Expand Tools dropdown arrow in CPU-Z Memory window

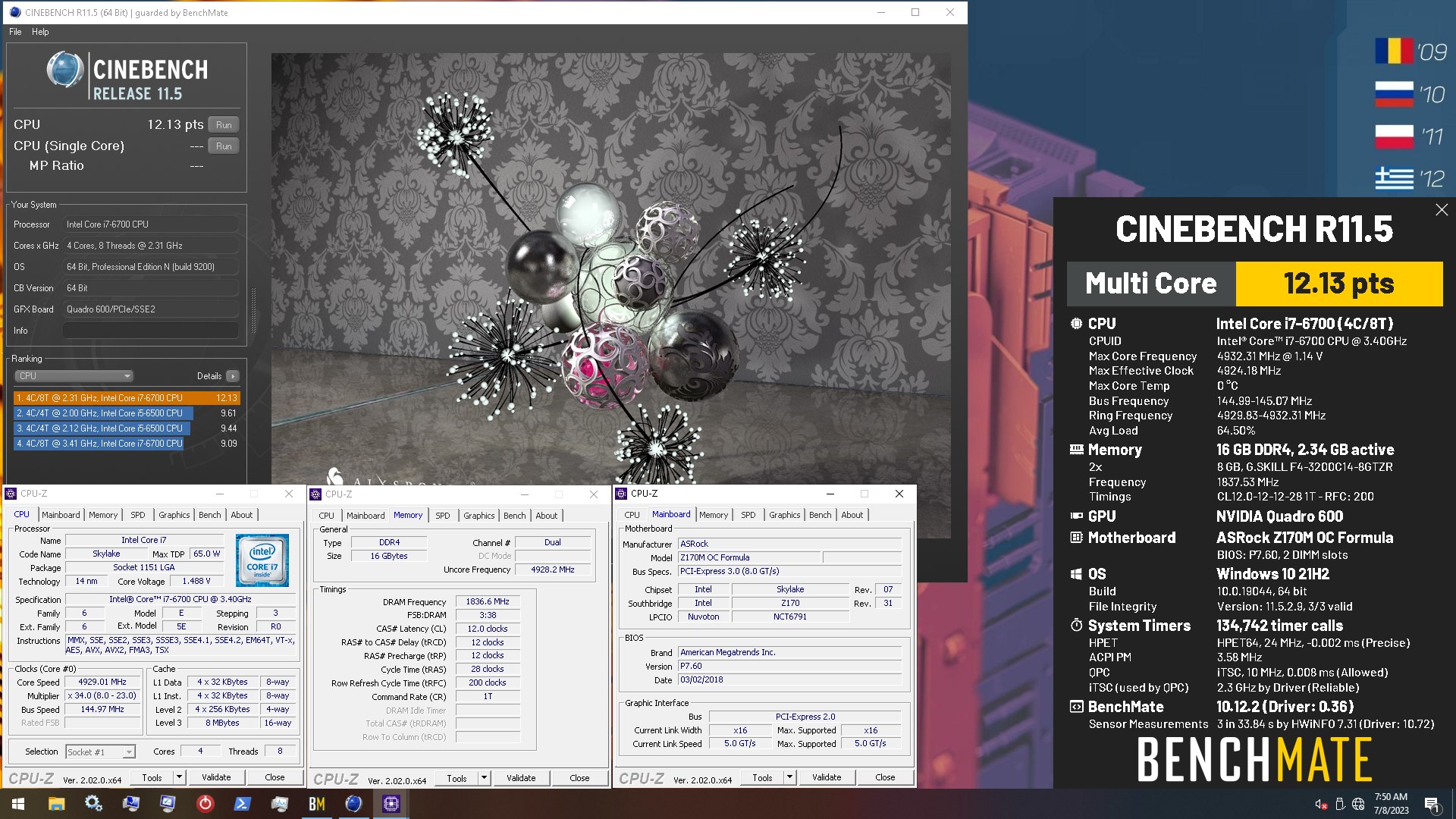click(484, 778)
